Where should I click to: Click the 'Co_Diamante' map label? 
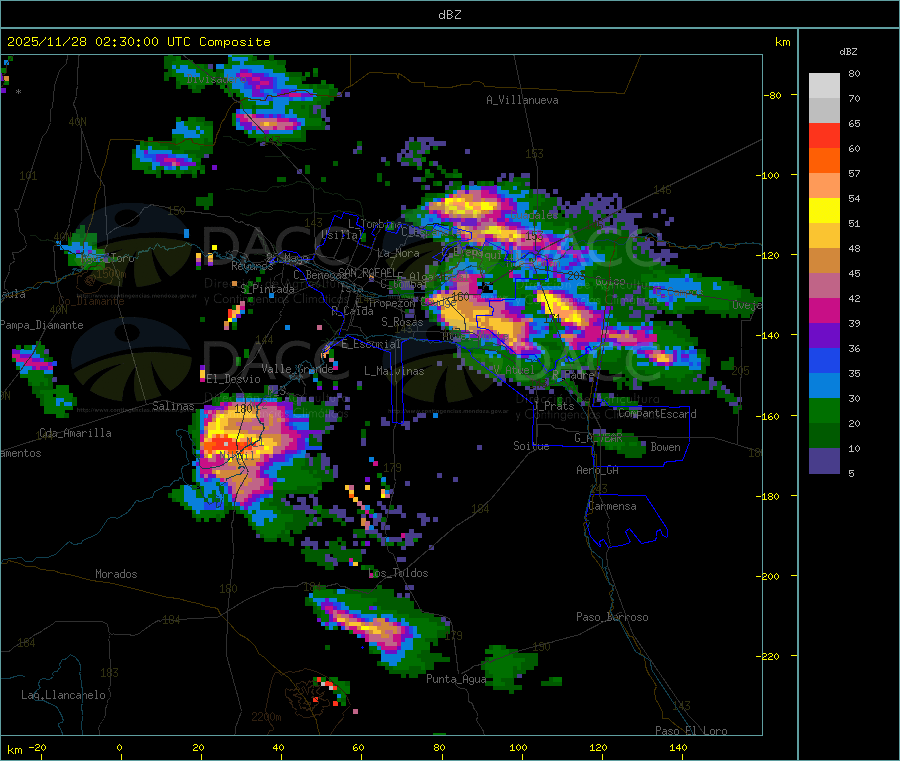[91, 301]
